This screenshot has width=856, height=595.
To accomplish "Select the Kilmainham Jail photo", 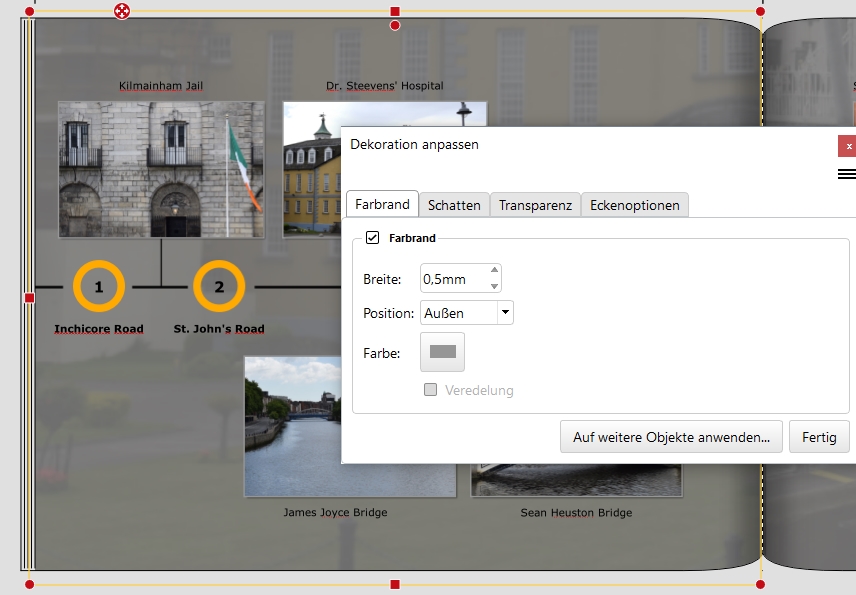I will (x=161, y=169).
